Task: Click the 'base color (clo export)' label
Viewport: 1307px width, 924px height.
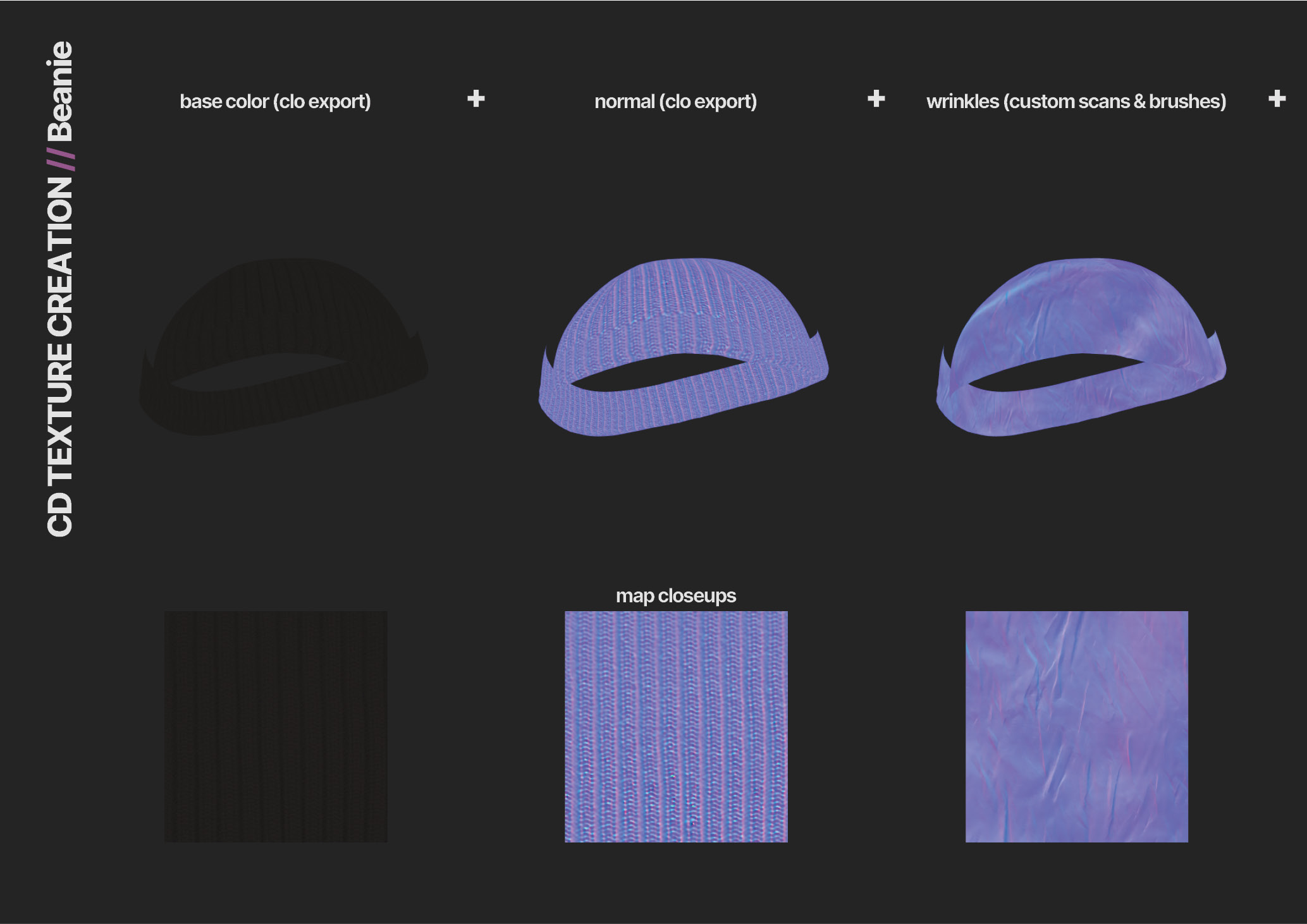Action: click(x=275, y=102)
